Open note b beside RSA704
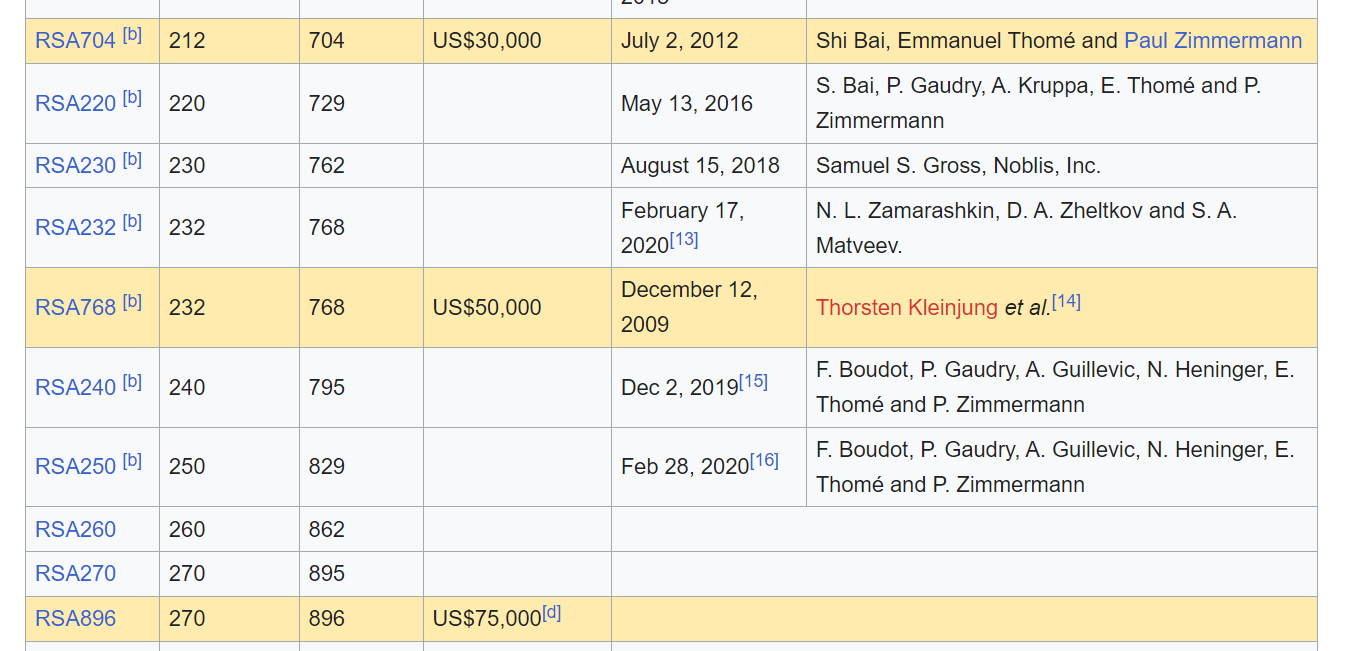This screenshot has width=1359, height=651. pyautogui.click(x=132, y=36)
